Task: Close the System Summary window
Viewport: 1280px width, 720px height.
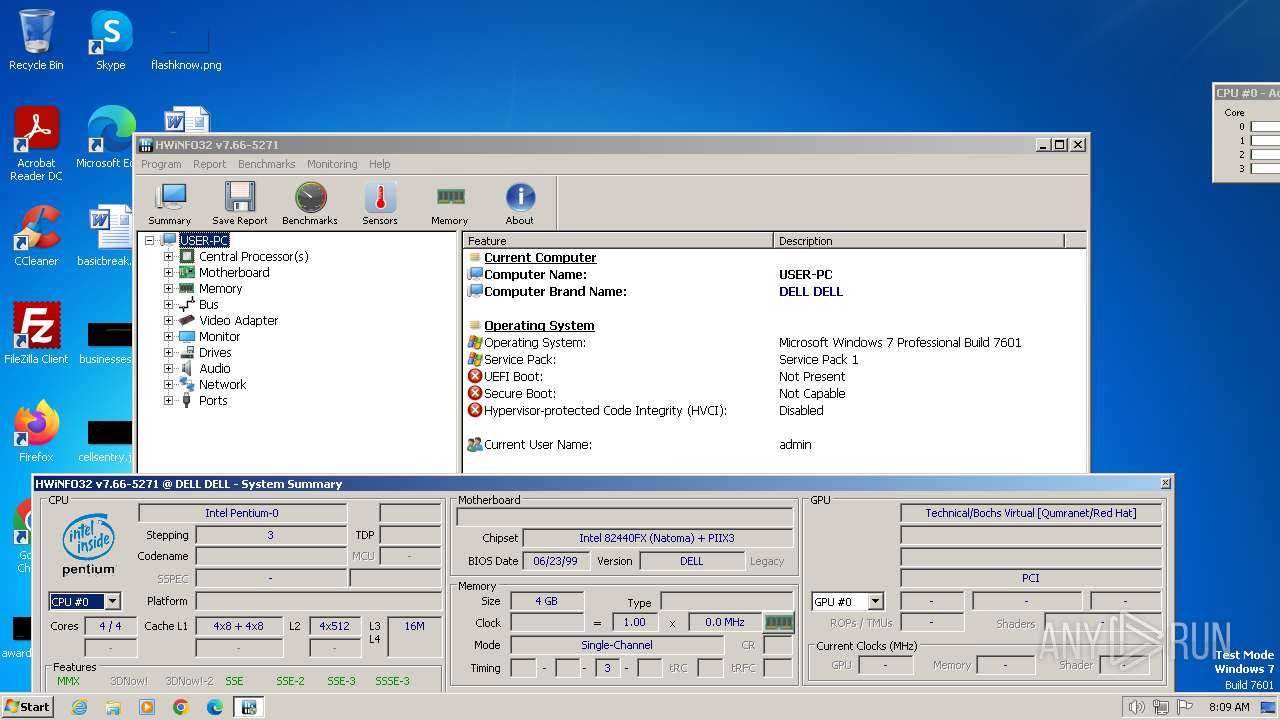Action: point(1165,483)
